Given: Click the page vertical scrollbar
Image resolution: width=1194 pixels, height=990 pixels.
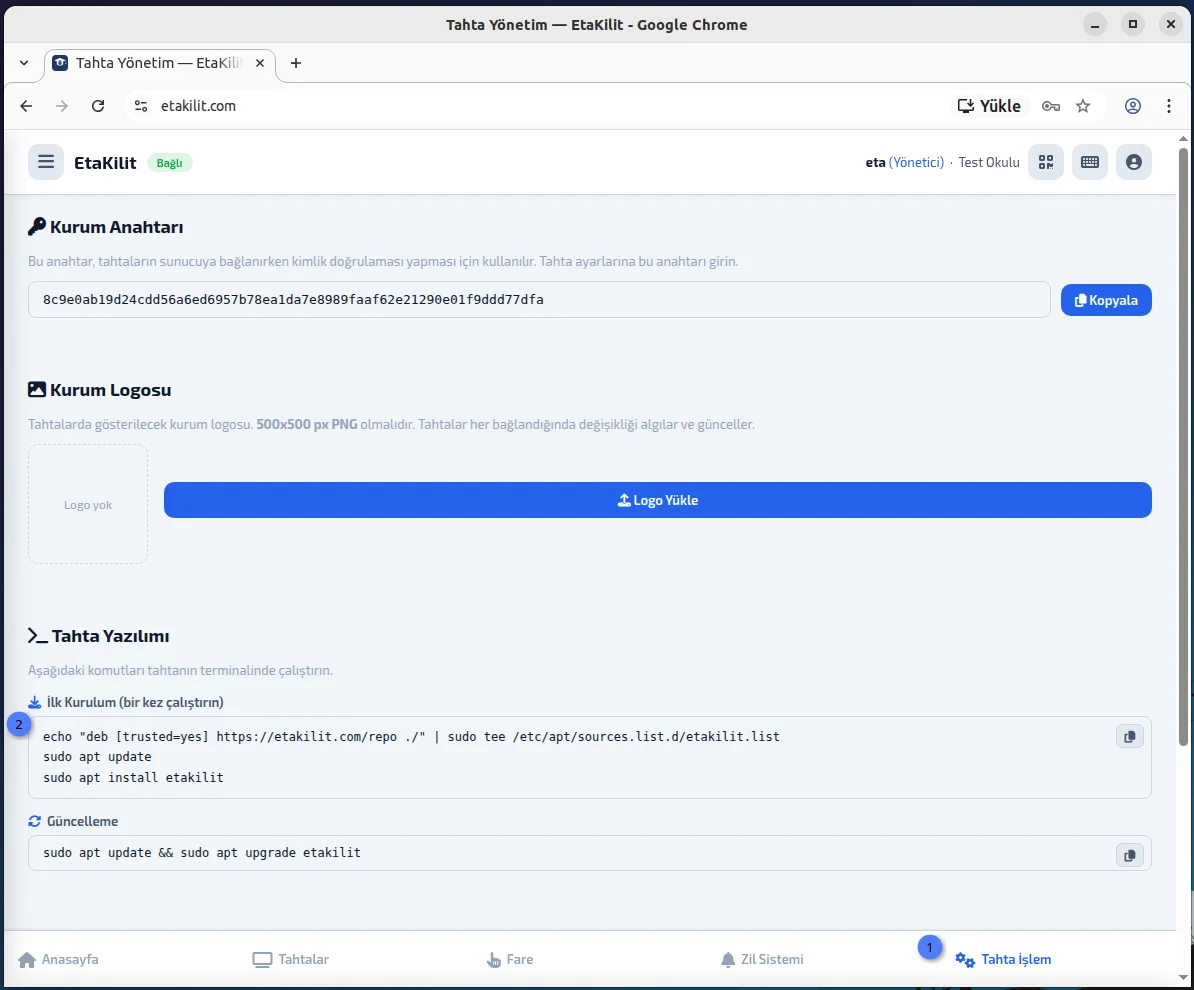Looking at the screenshot, I should 1183,446.
